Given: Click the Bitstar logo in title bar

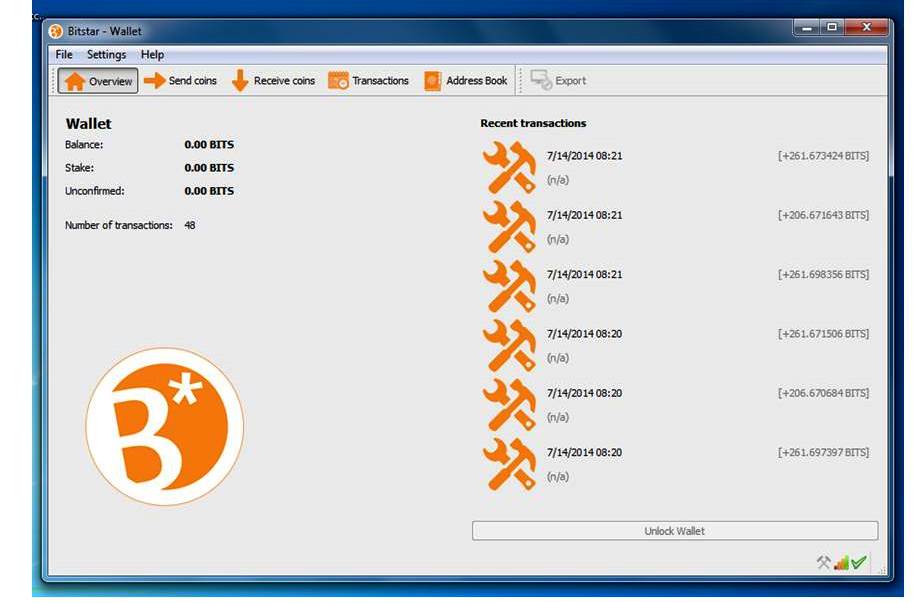Looking at the screenshot, I should [56, 31].
